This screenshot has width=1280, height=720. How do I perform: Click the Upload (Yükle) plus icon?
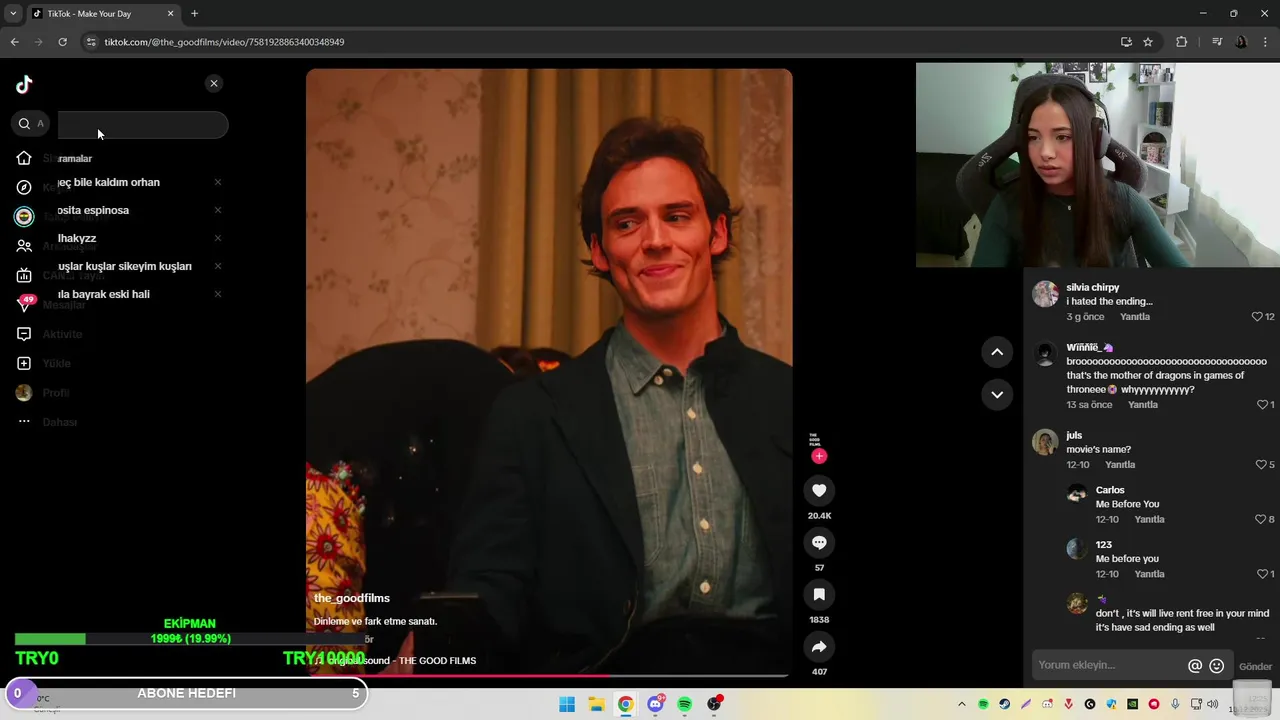(x=24, y=363)
